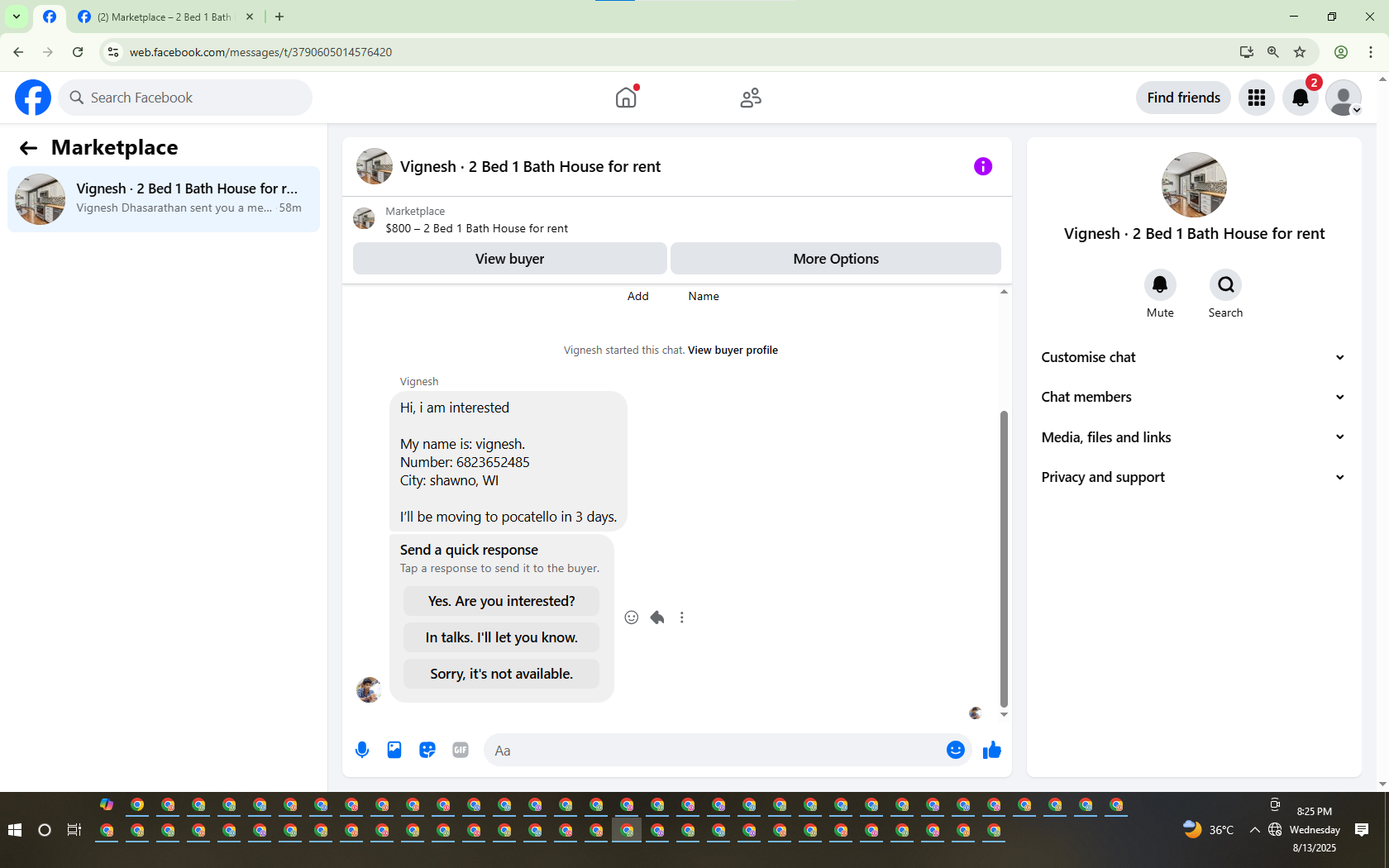Go back using the Marketplace arrow
Viewport: 1389px width, 868px height.
29,148
